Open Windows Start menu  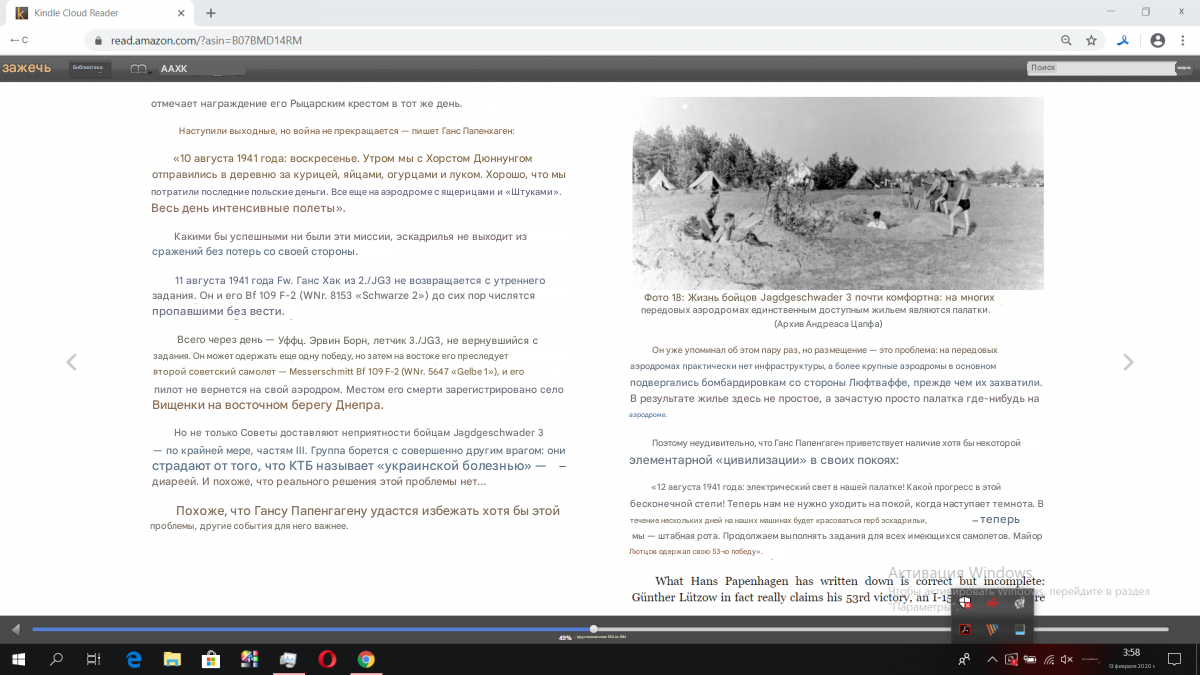click(18, 659)
